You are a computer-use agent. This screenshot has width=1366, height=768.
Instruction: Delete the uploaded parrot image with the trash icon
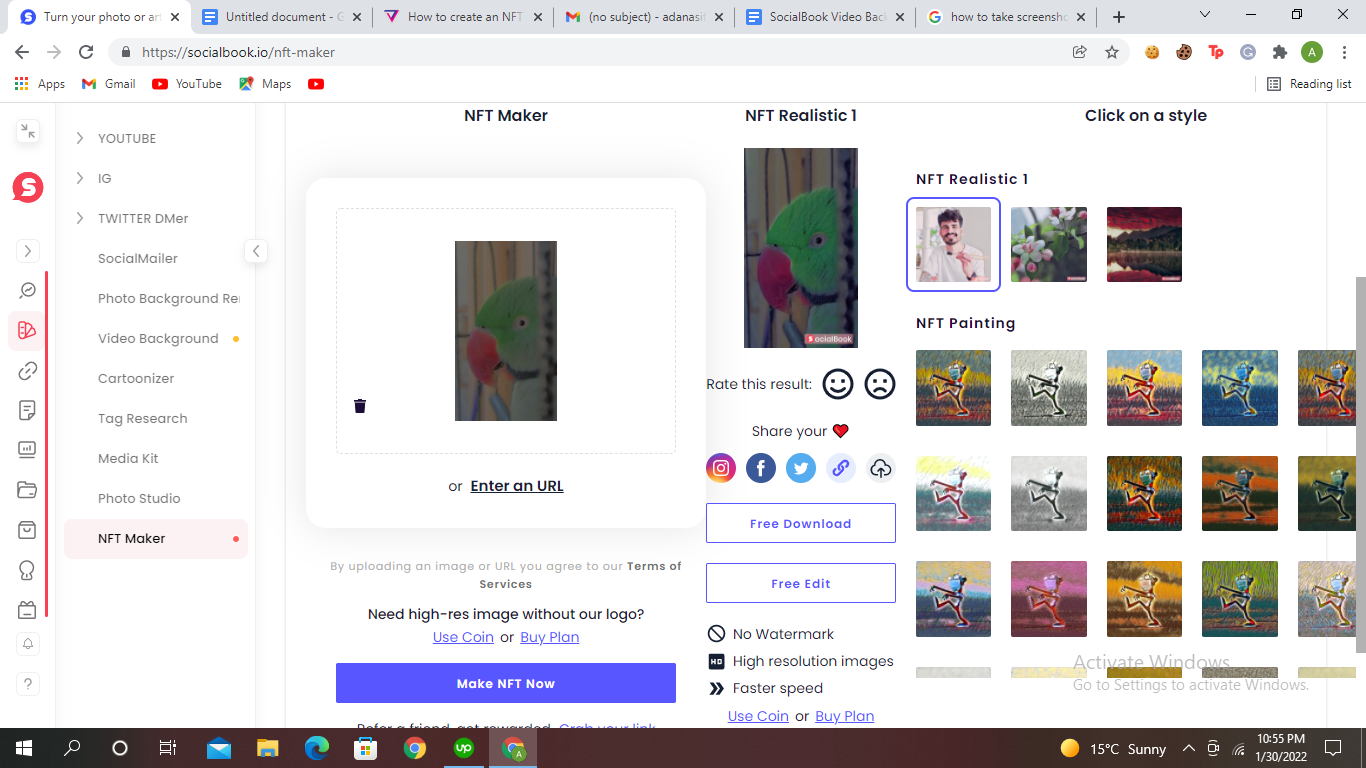[x=360, y=405]
